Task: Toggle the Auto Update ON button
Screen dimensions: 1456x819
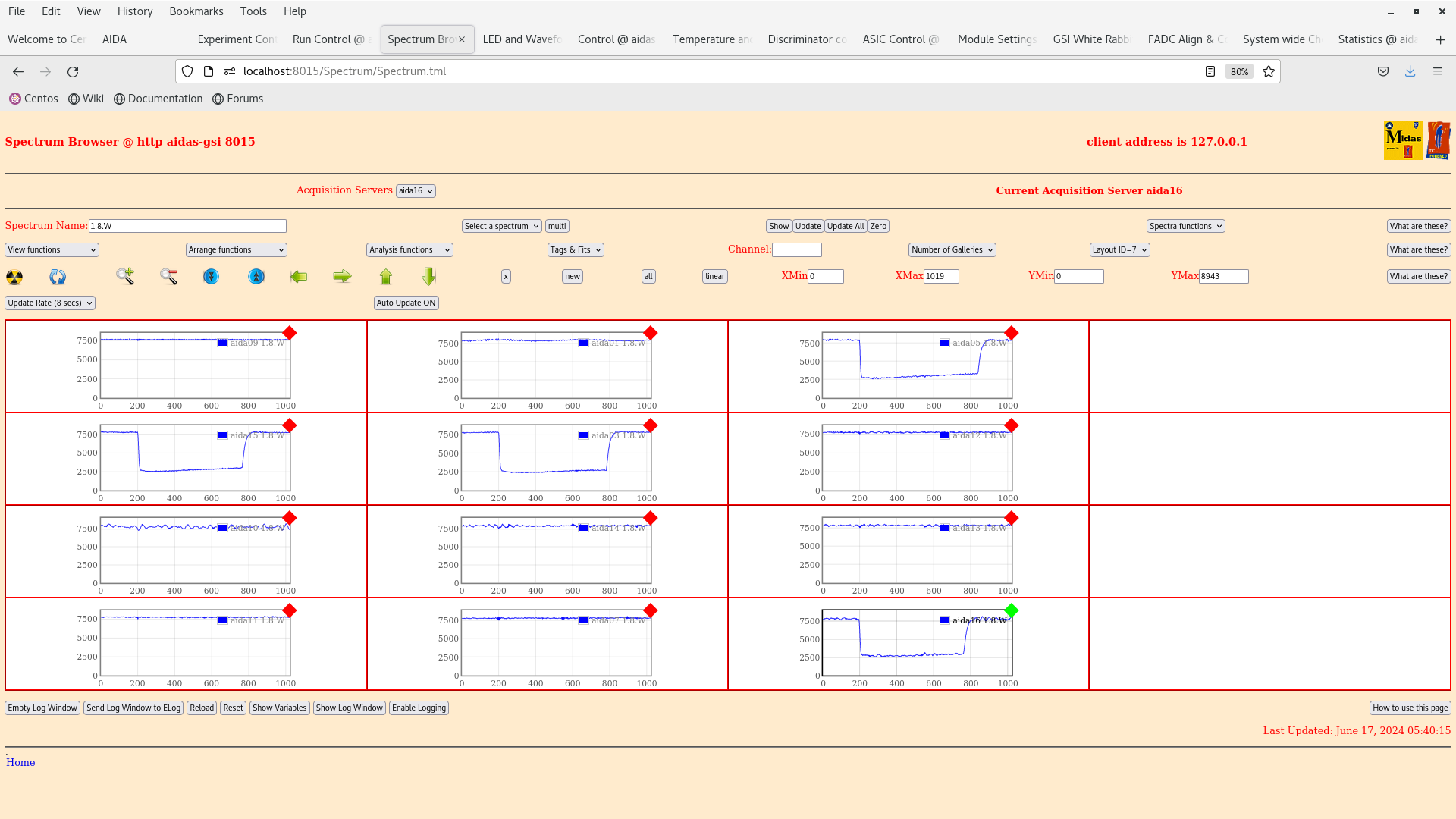Action: pyautogui.click(x=406, y=303)
